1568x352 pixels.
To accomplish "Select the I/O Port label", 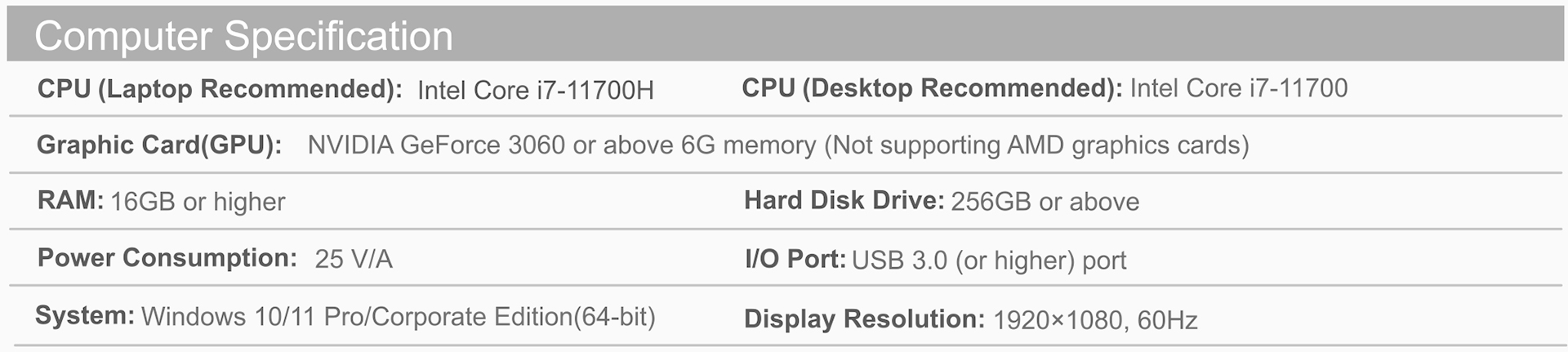I will click(x=795, y=259).
